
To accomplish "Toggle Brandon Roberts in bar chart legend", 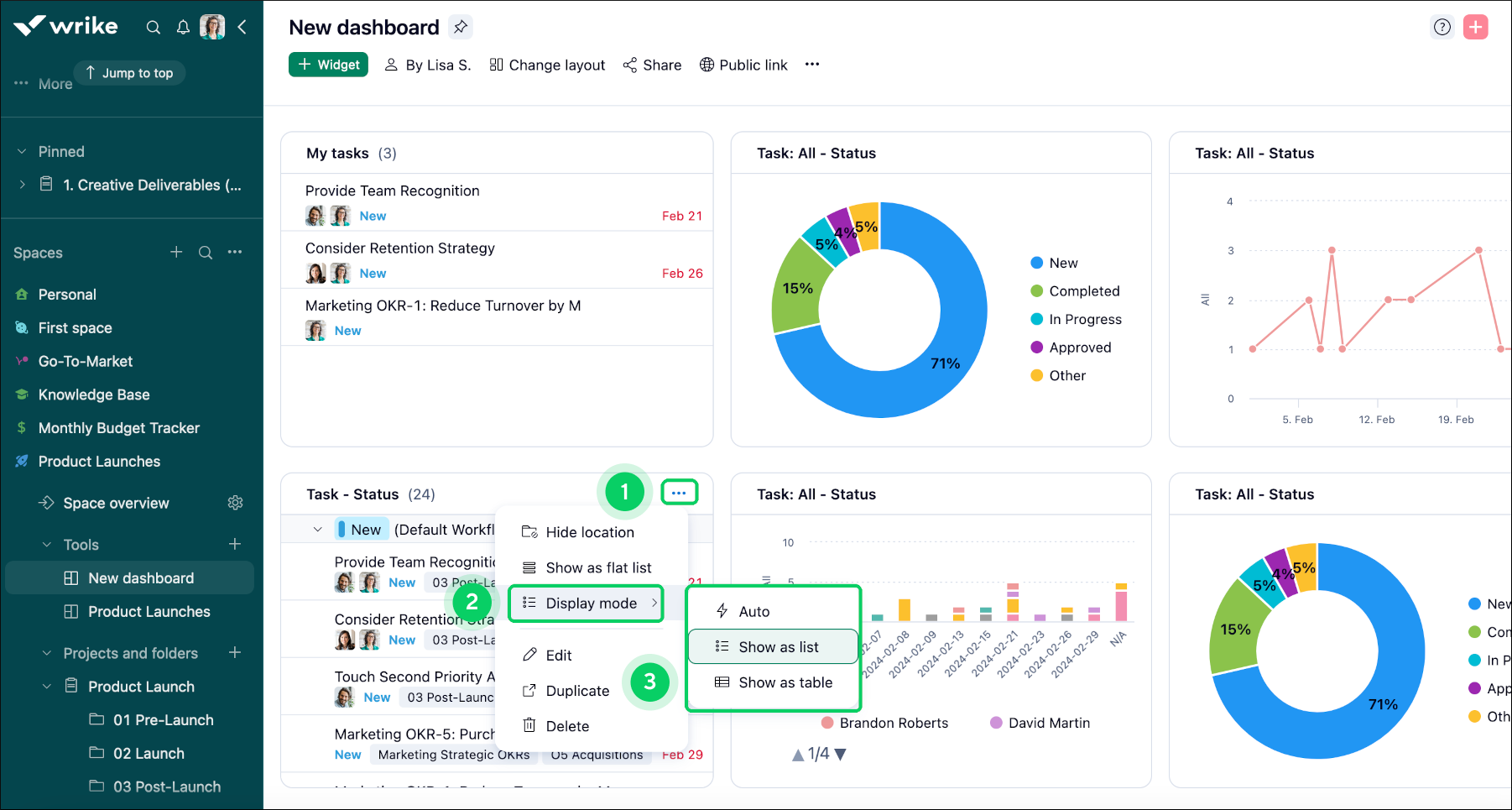I will tap(885, 723).
